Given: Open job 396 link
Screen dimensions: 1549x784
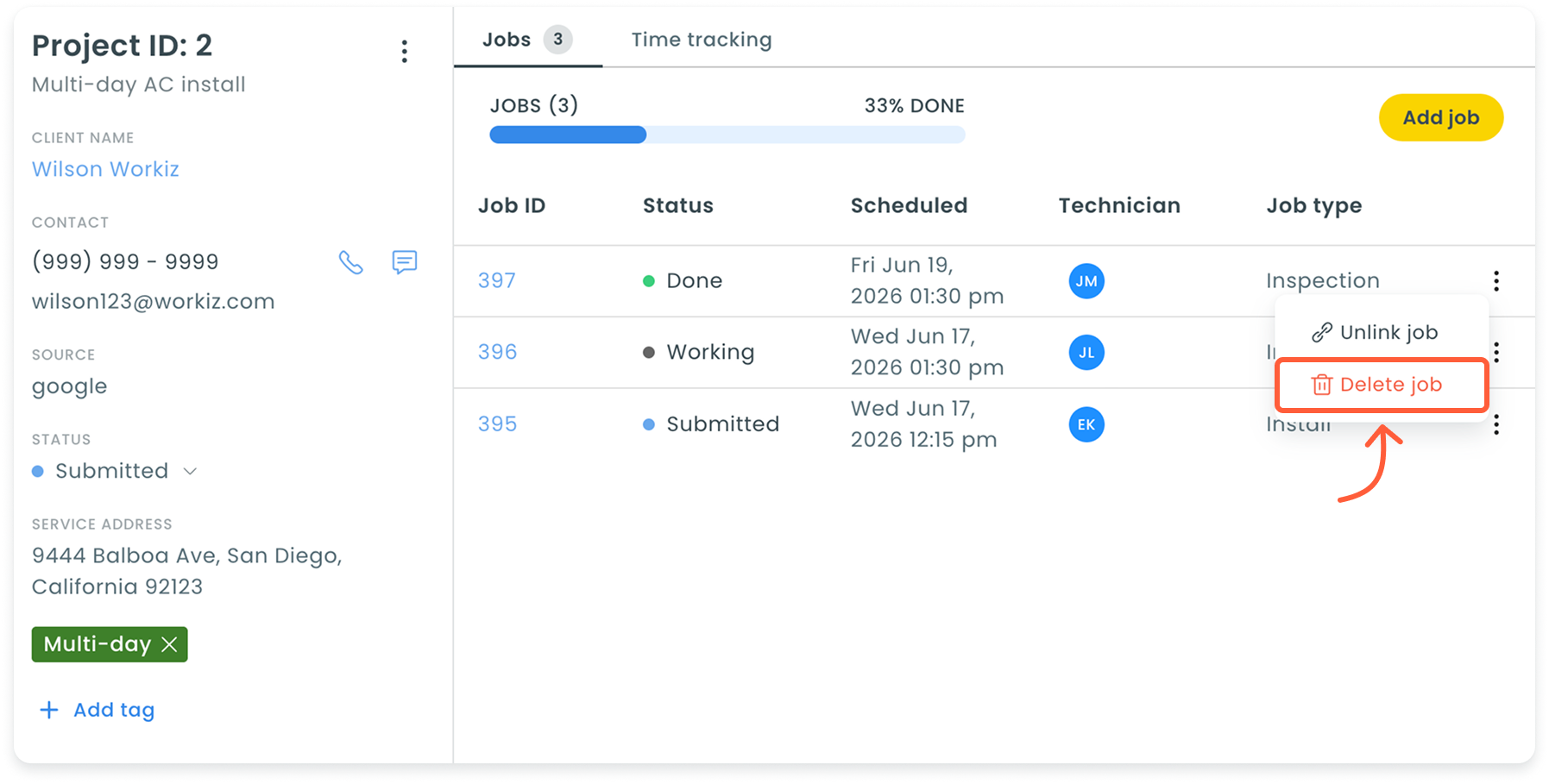Looking at the screenshot, I should [x=498, y=352].
